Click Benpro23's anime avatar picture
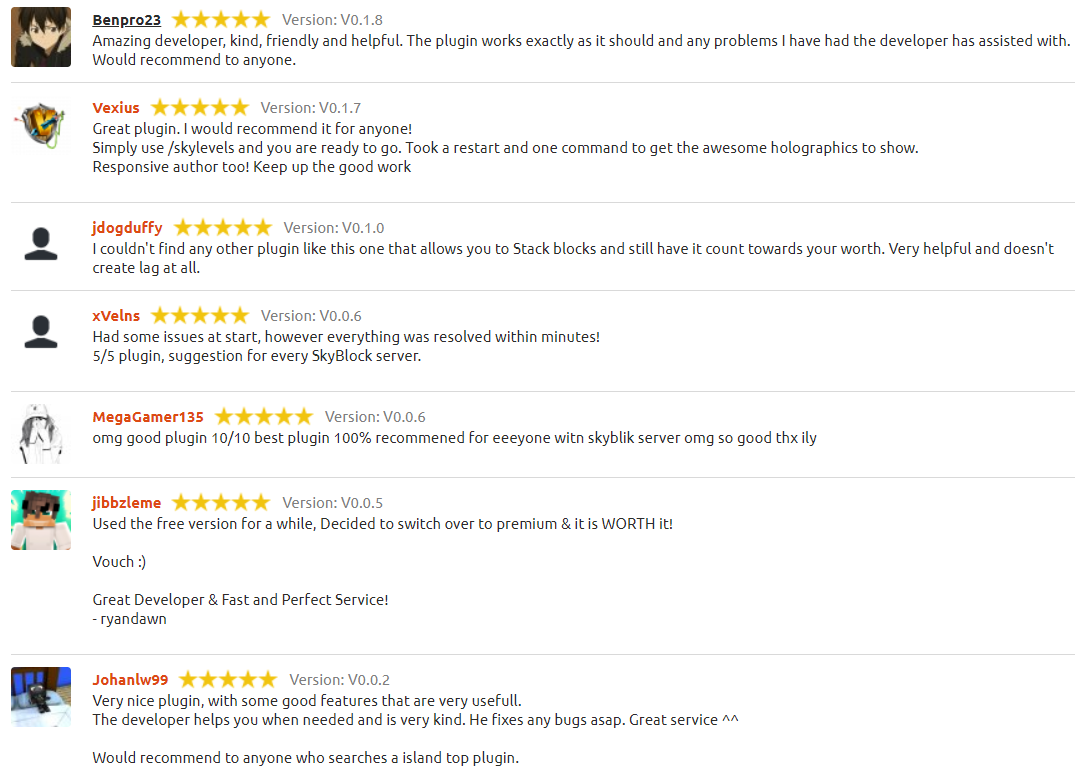The image size is (1075, 780). coord(41,37)
